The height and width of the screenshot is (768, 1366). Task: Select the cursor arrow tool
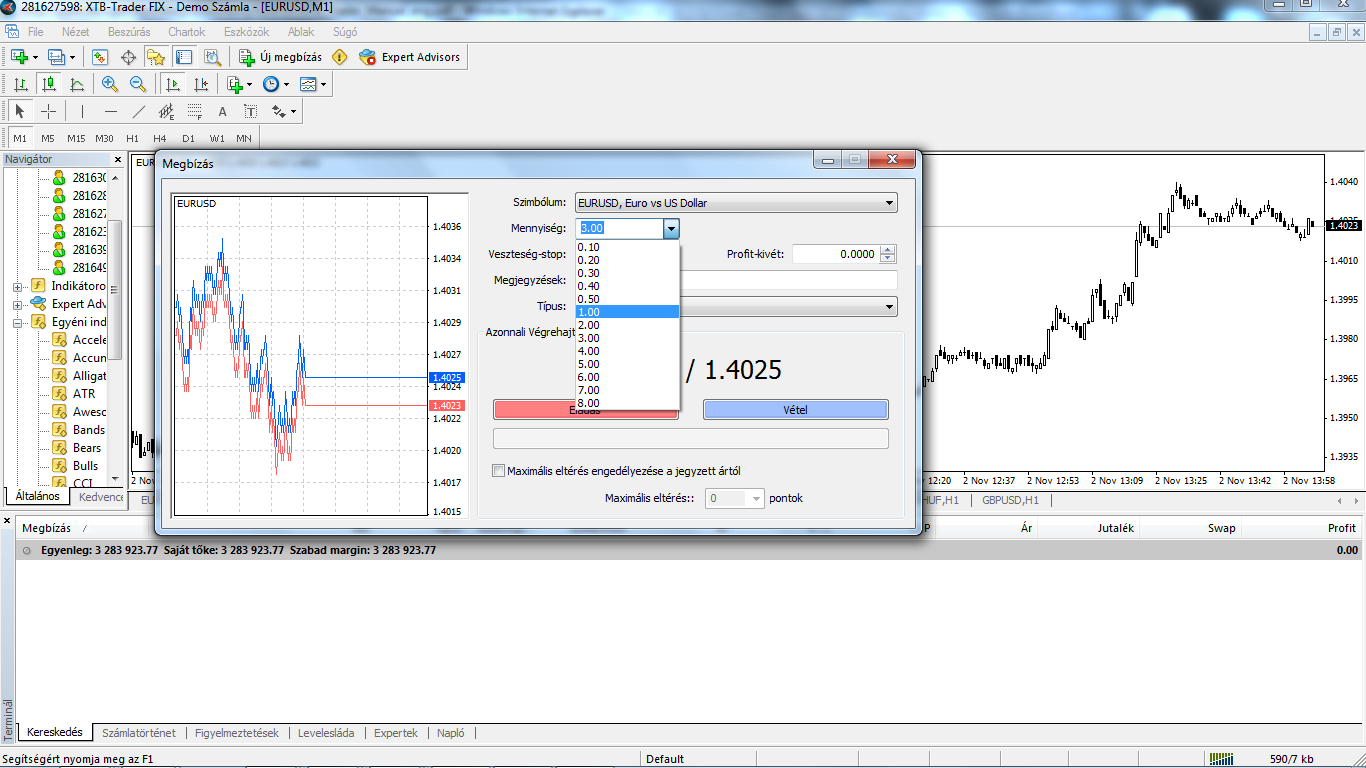point(20,111)
